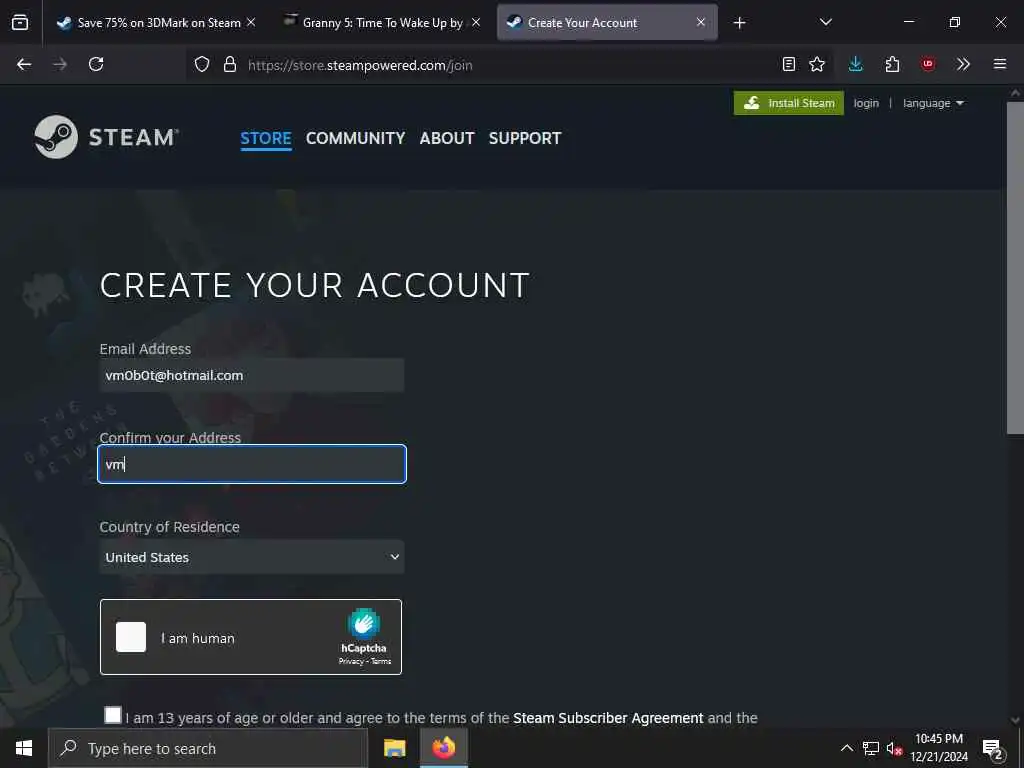
Task: Open the Steam Subscriber Agreement link
Action: coord(608,718)
